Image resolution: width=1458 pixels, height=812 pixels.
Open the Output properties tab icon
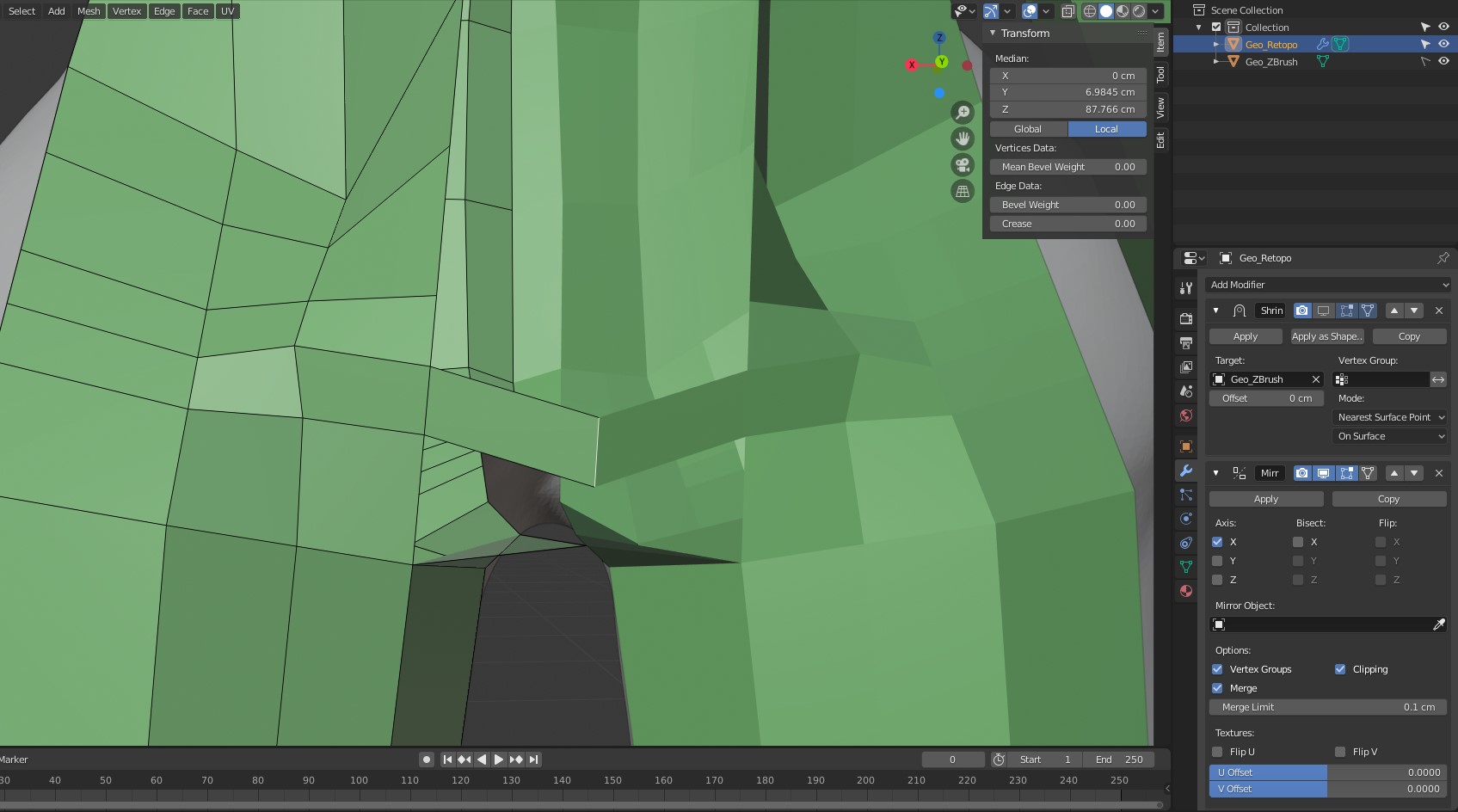click(x=1186, y=343)
